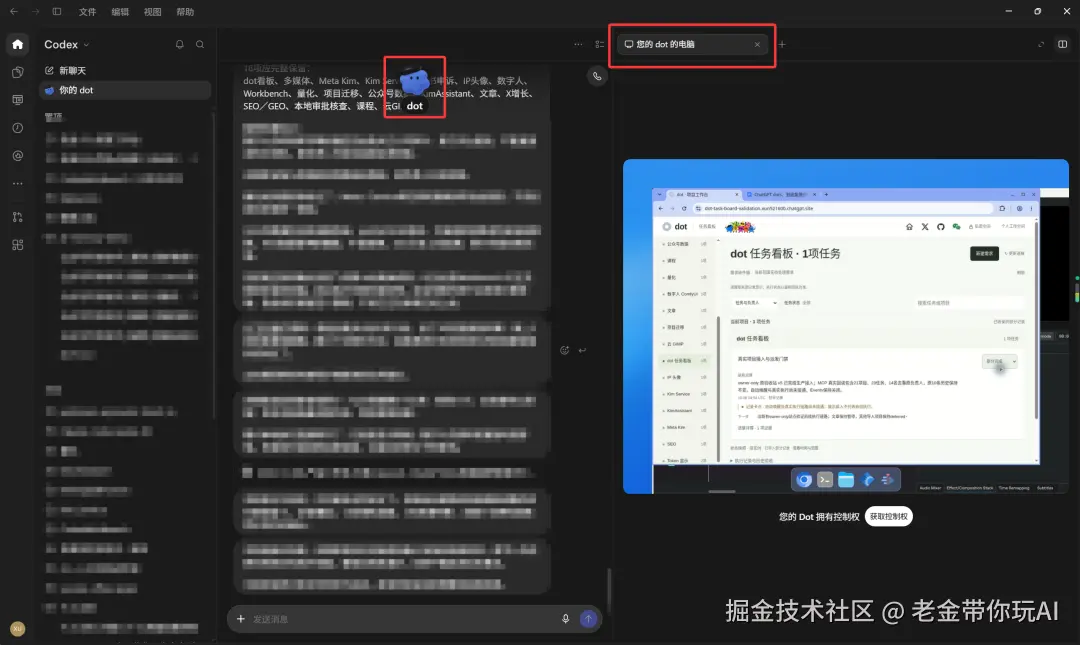Open the 编辑 menu
This screenshot has height=645, width=1080.
120,12
